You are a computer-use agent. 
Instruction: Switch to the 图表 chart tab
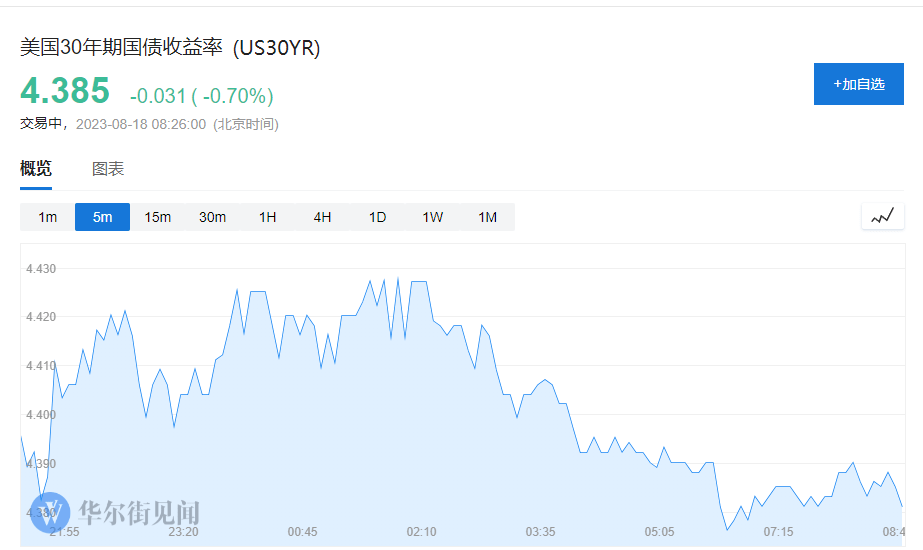tap(108, 169)
